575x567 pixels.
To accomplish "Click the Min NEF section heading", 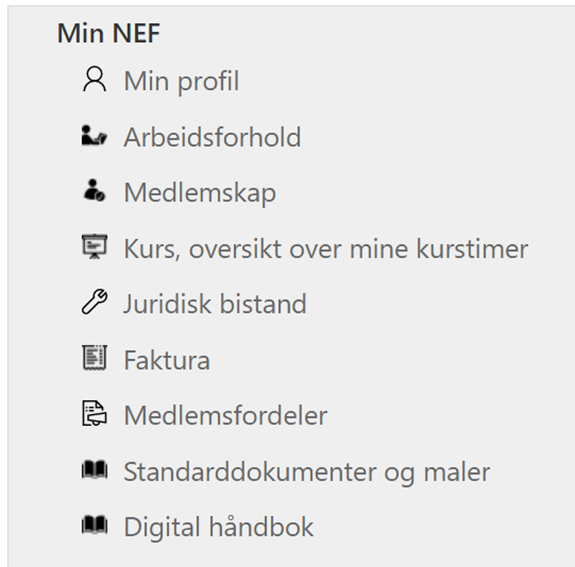I will (109, 33).
